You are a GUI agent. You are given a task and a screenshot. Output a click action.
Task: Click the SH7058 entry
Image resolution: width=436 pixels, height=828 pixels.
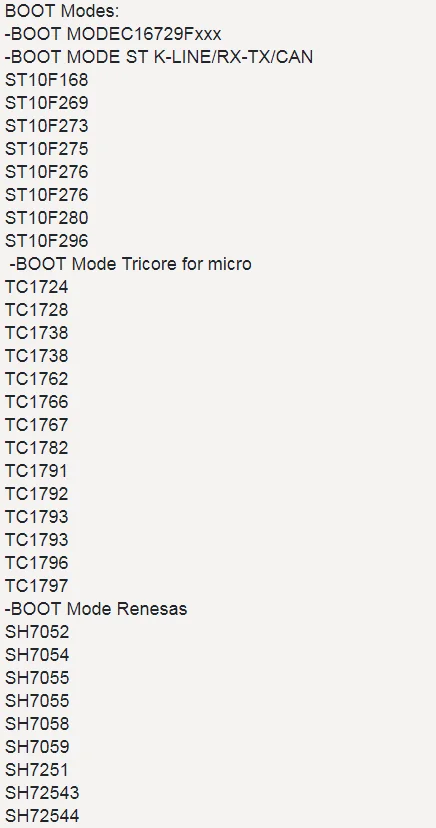point(37,723)
